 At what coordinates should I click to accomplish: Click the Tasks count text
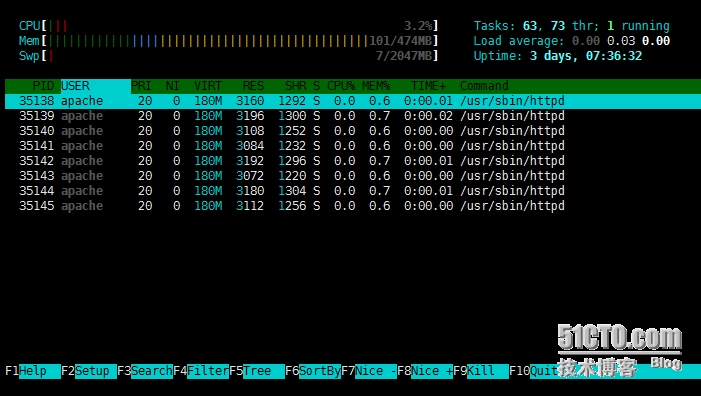tap(572, 26)
